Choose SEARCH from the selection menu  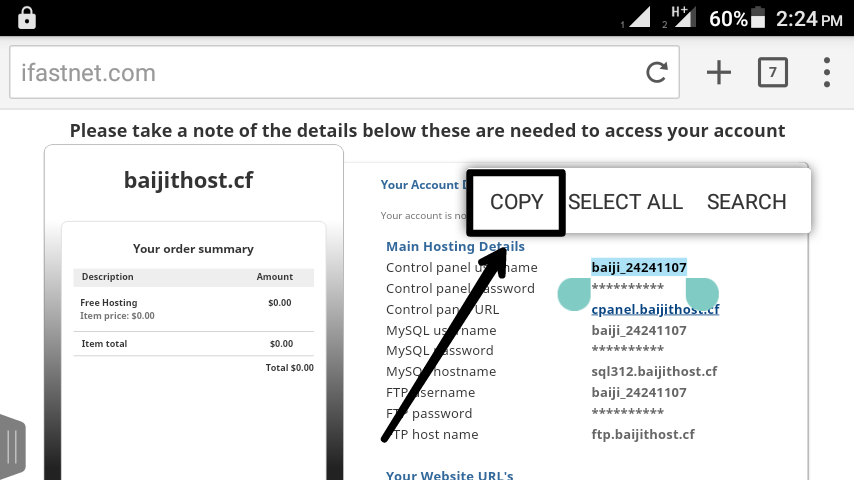[746, 202]
